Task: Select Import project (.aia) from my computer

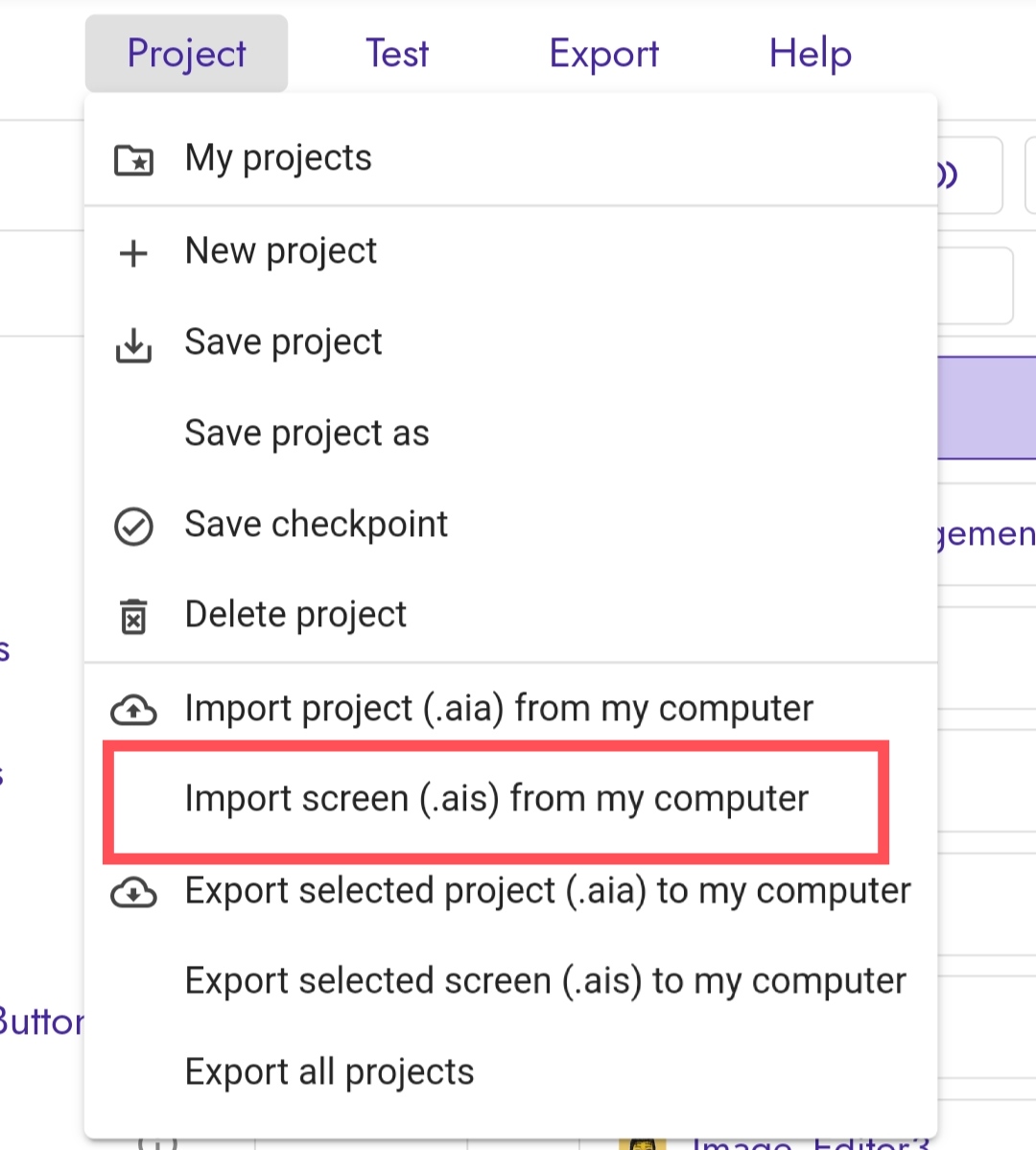Action: 510,709
